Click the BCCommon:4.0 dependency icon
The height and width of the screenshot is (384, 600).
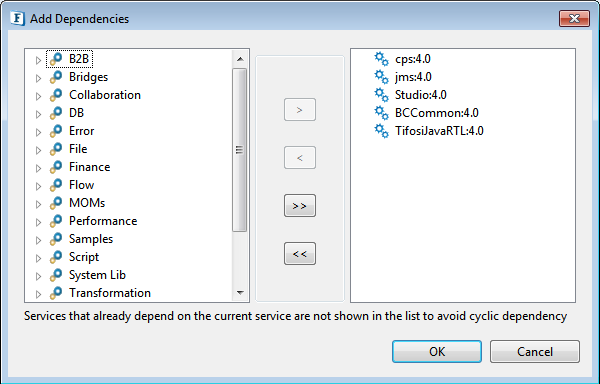[x=381, y=113]
